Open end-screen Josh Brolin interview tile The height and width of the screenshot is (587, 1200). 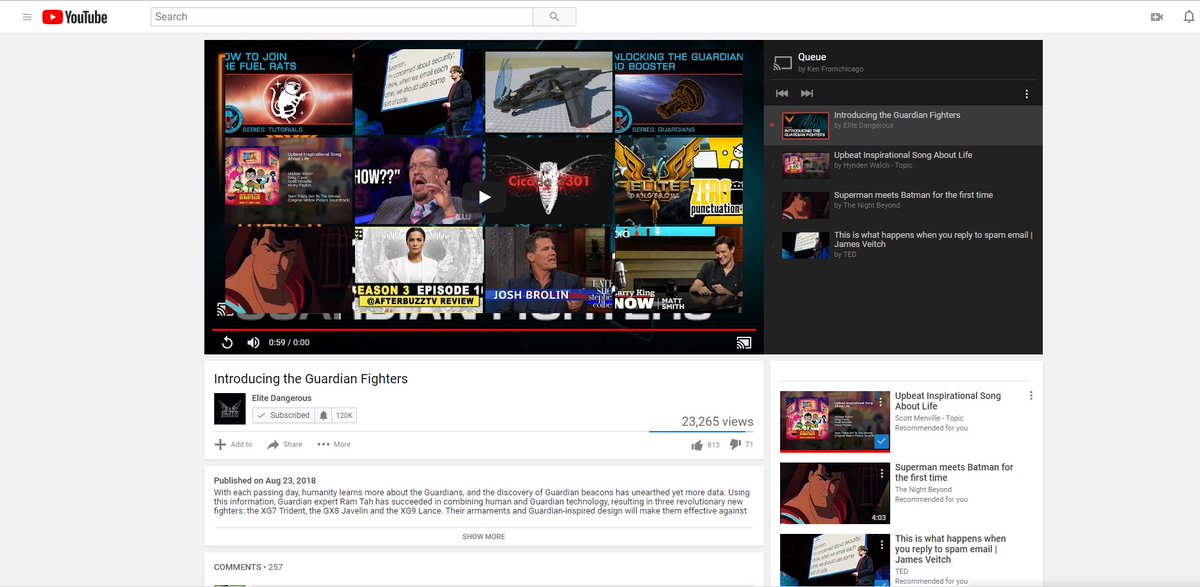[x=548, y=268]
